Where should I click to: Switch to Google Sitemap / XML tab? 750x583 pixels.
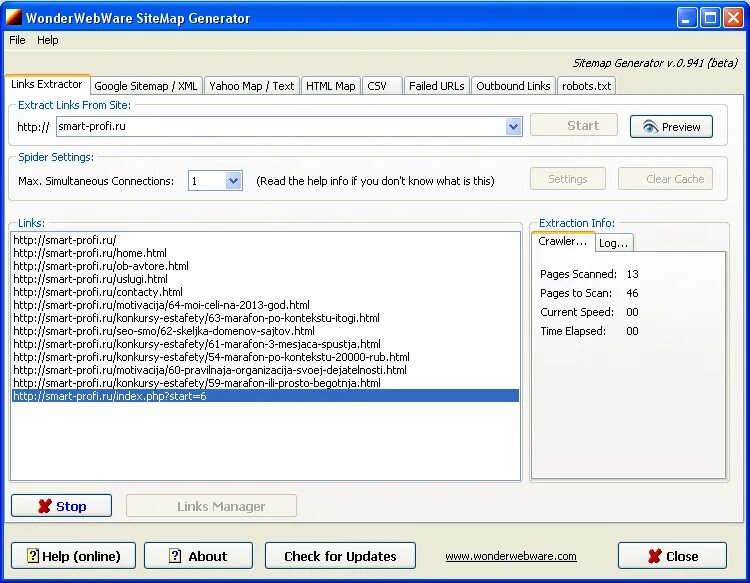pyautogui.click(x=146, y=86)
